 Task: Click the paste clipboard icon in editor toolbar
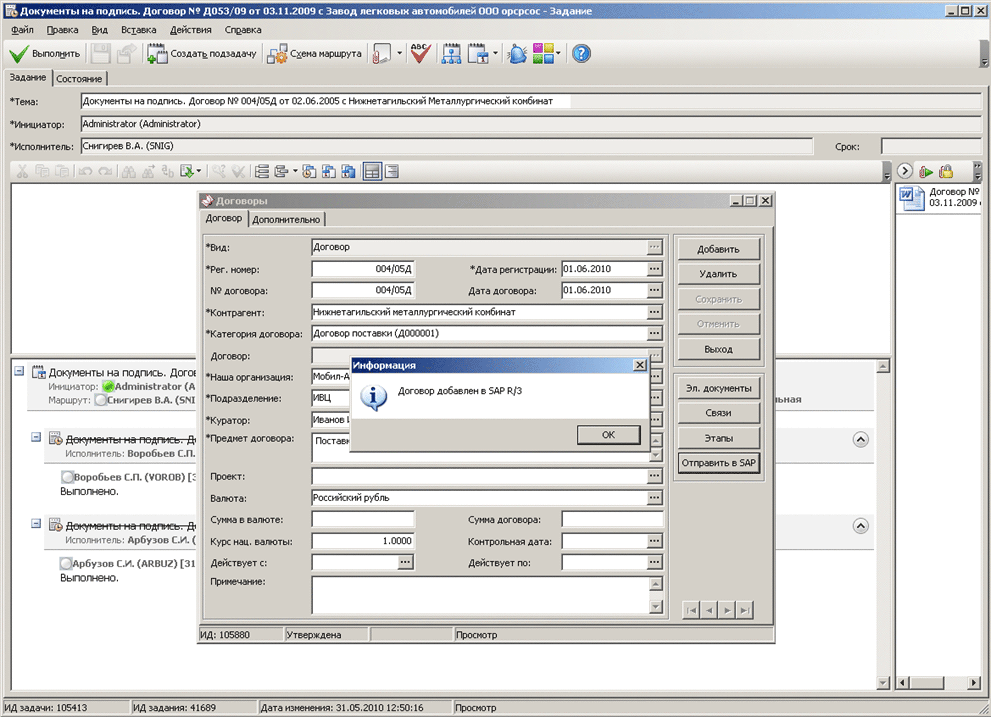click(x=62, y=171)
